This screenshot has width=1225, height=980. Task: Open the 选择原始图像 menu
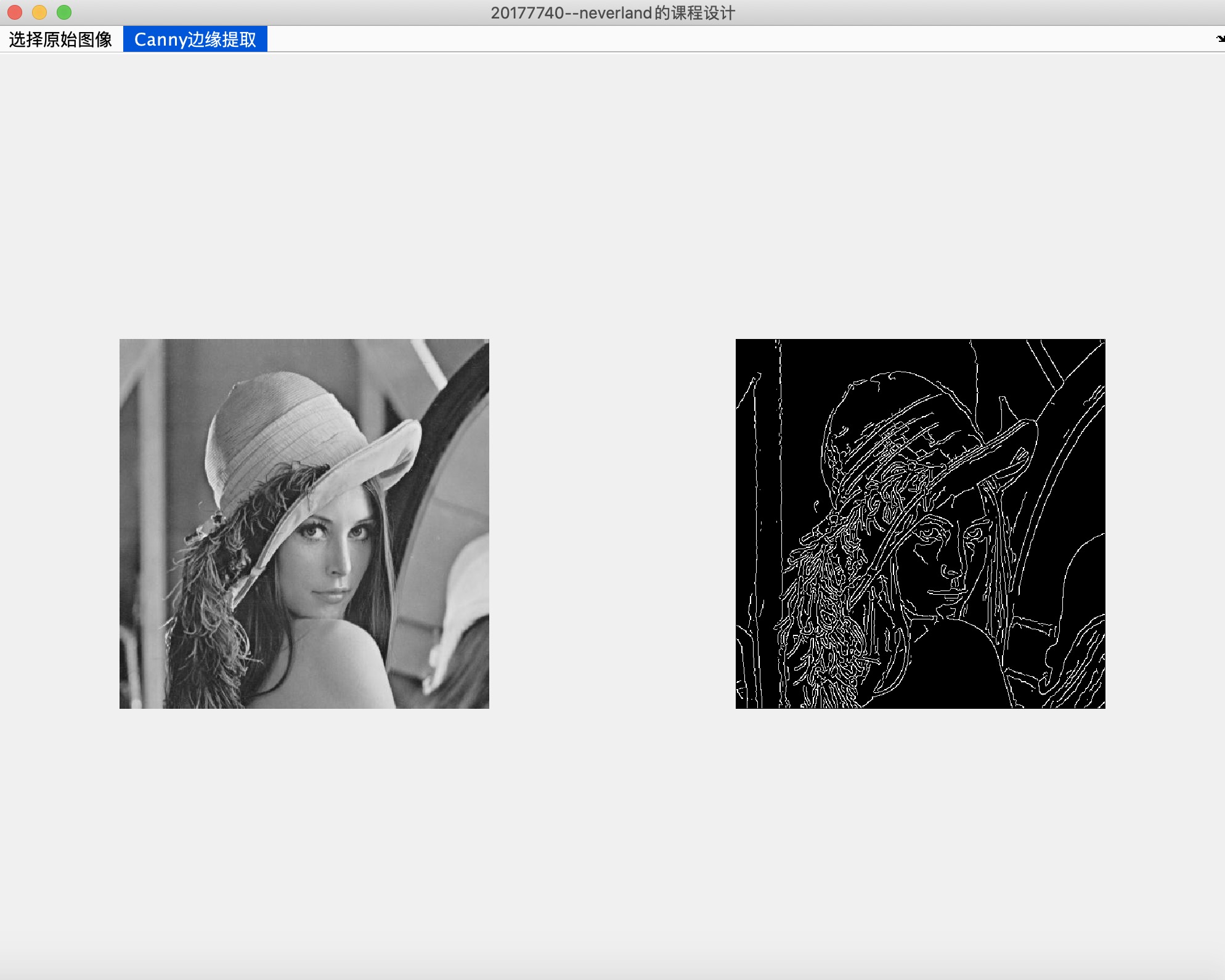point(60,39)
